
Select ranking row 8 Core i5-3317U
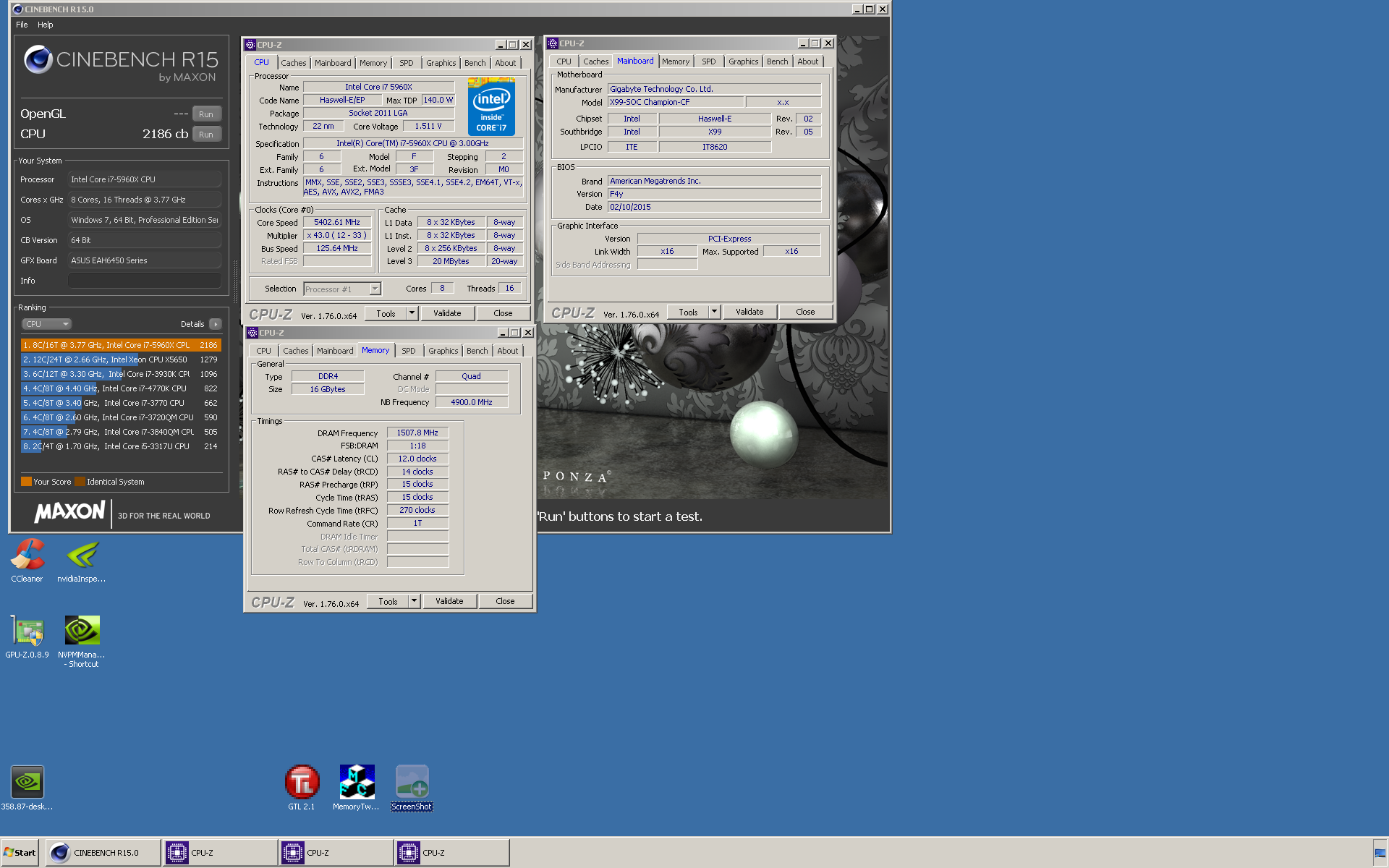coord(121,446)
